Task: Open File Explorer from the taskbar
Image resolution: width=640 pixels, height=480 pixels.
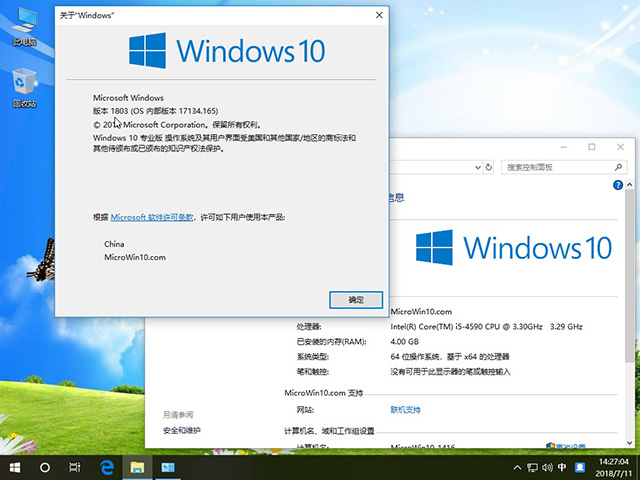Action: pyautogui.click(x=138, y=468)
